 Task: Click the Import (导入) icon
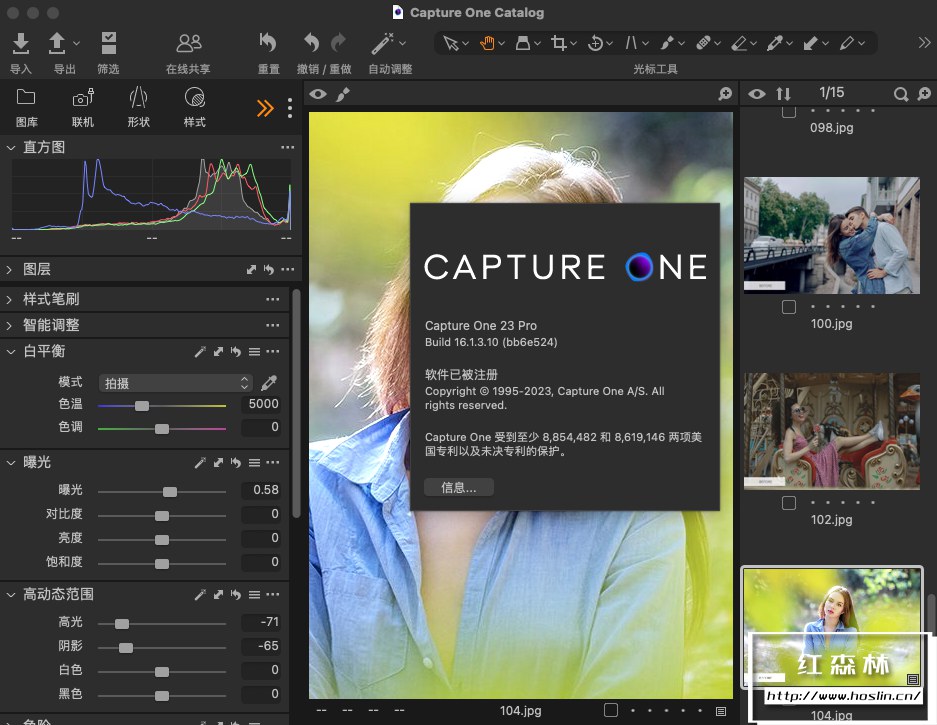21,43
